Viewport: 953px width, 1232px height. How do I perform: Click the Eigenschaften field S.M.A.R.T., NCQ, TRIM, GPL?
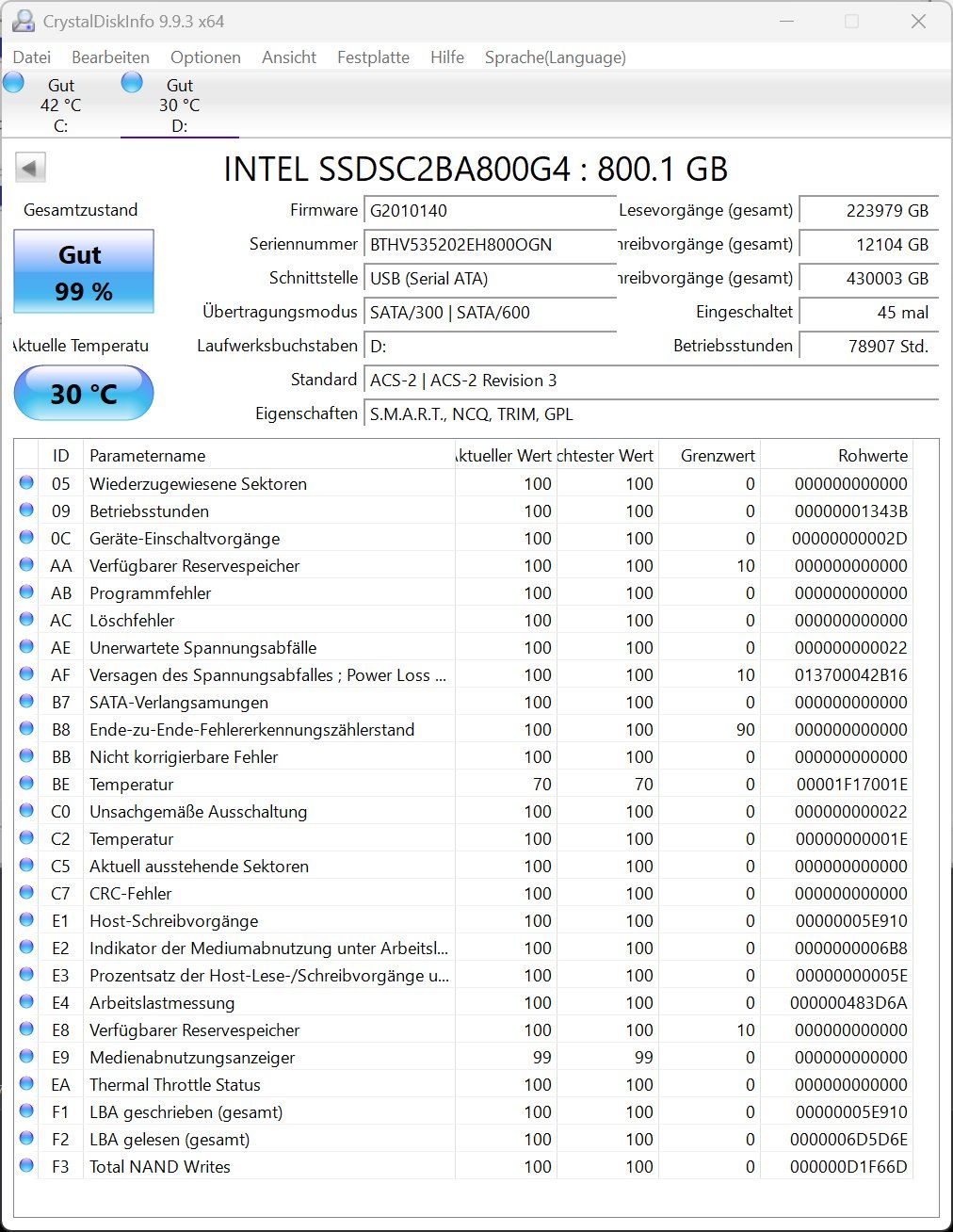click(652, 414)
